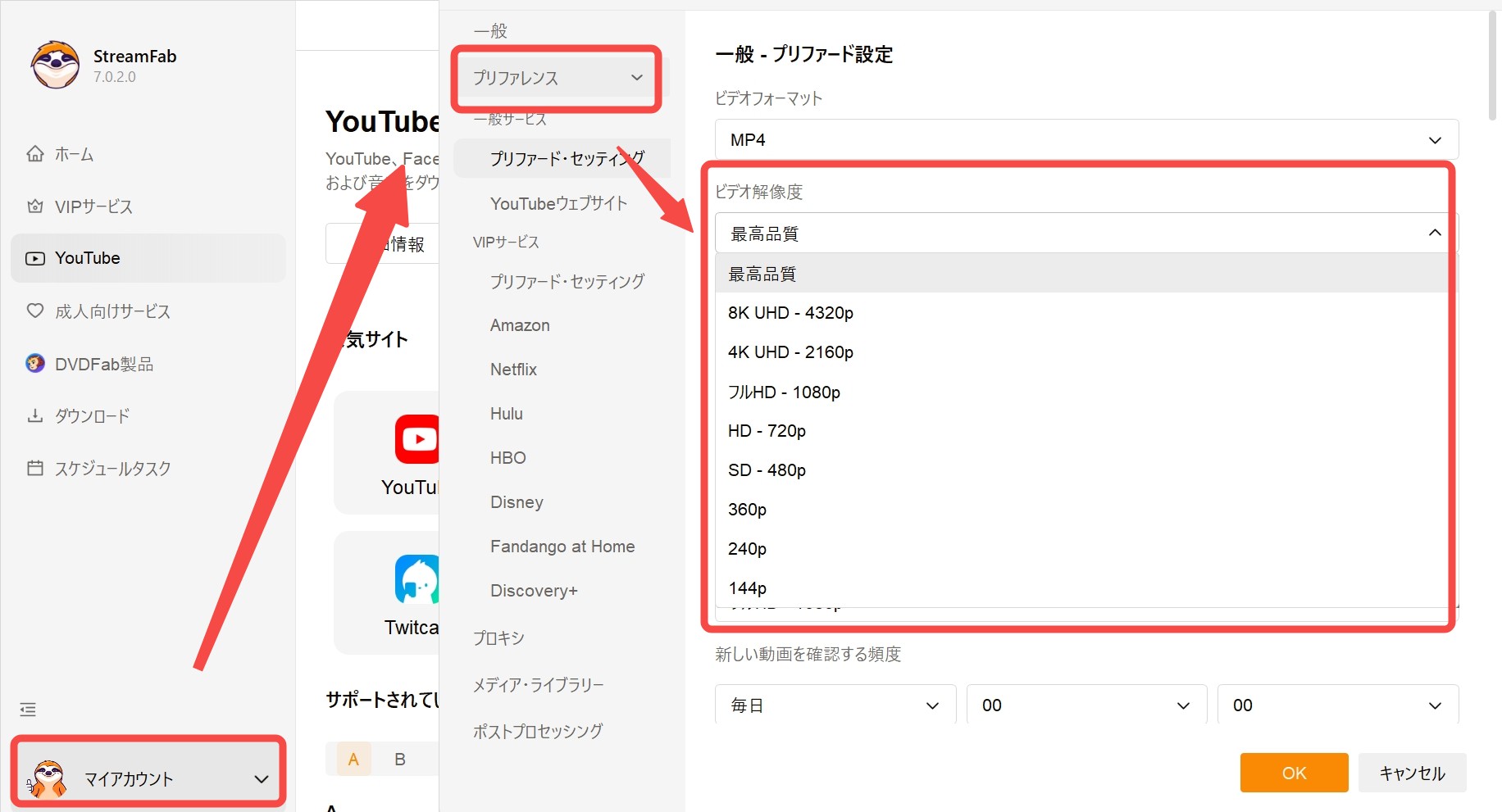Open the first 00 hour dropdown
Viewport: 1502px width, 812px height.
click(1087, 705)
